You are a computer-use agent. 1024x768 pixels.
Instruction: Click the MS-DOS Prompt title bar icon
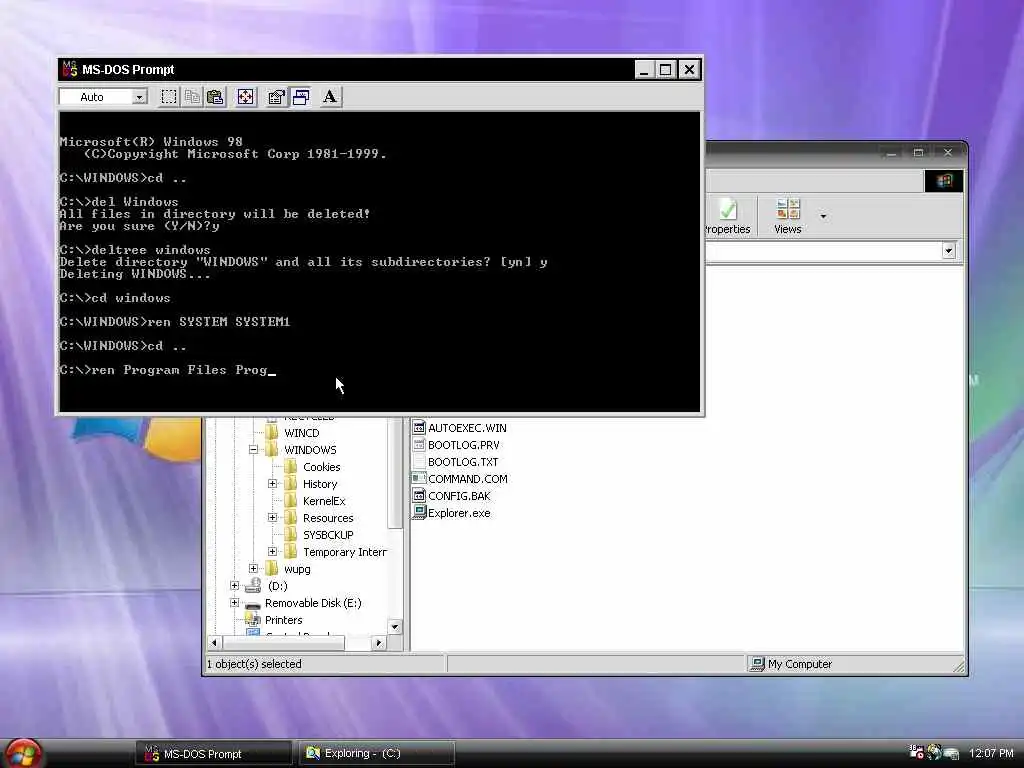click(x=69, y=69)
